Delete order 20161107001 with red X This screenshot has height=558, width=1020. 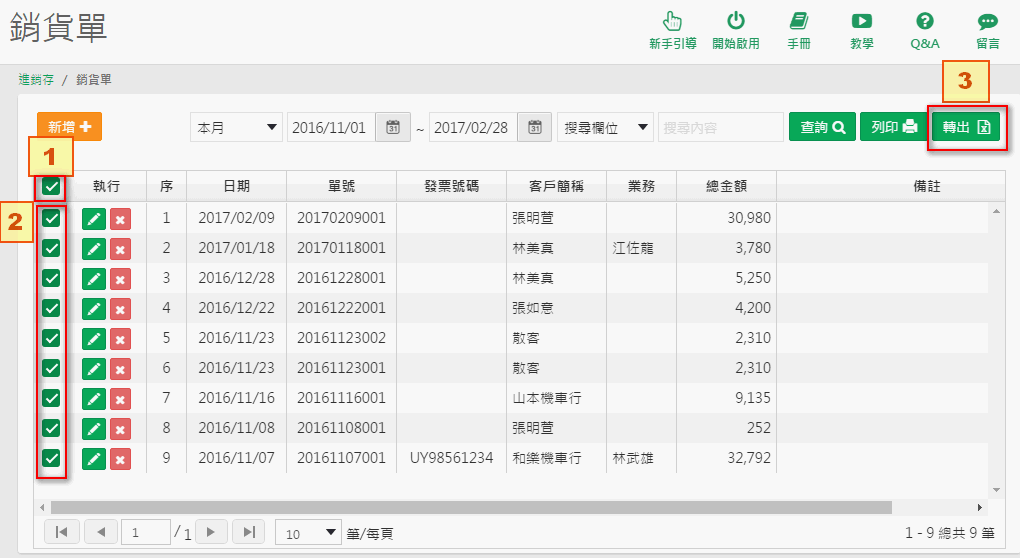(120, 458)
